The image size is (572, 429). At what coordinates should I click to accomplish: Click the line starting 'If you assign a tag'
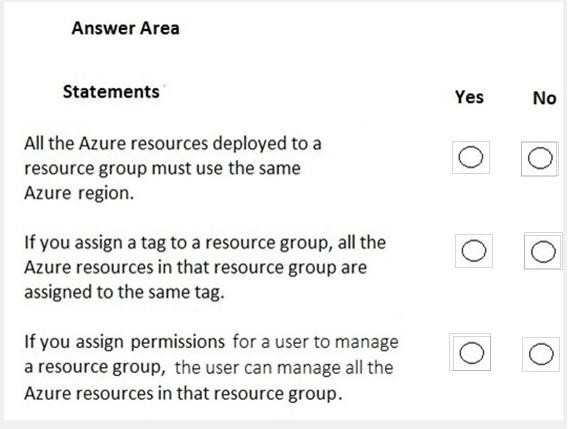tap(205, 243)
